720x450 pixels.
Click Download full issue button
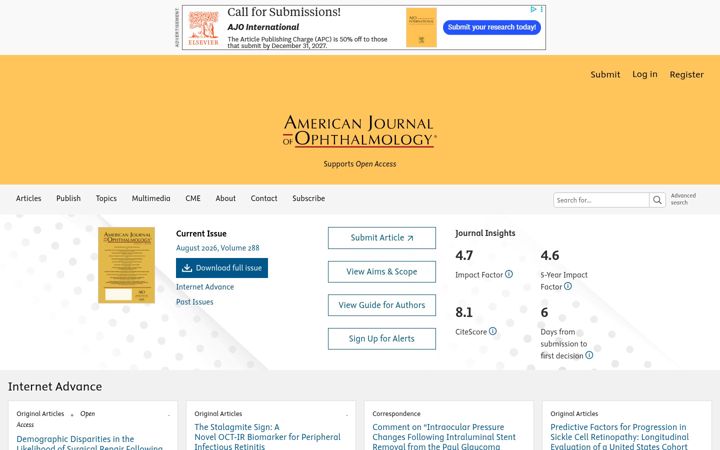pyautogui.click(x=222, y=268)
